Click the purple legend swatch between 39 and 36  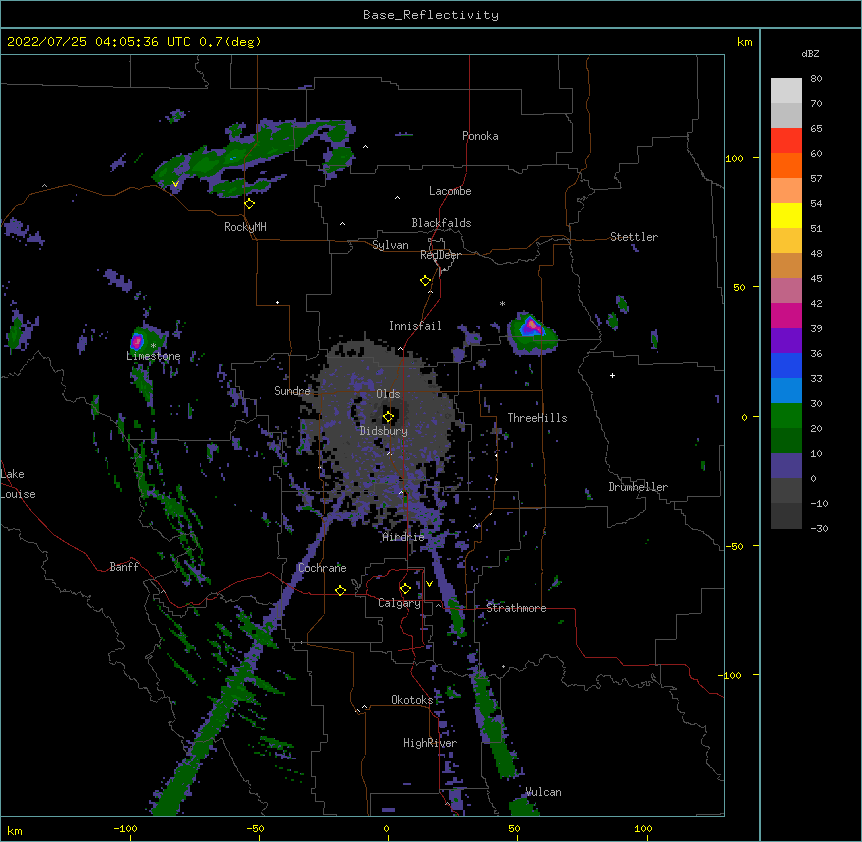point(786,341)
